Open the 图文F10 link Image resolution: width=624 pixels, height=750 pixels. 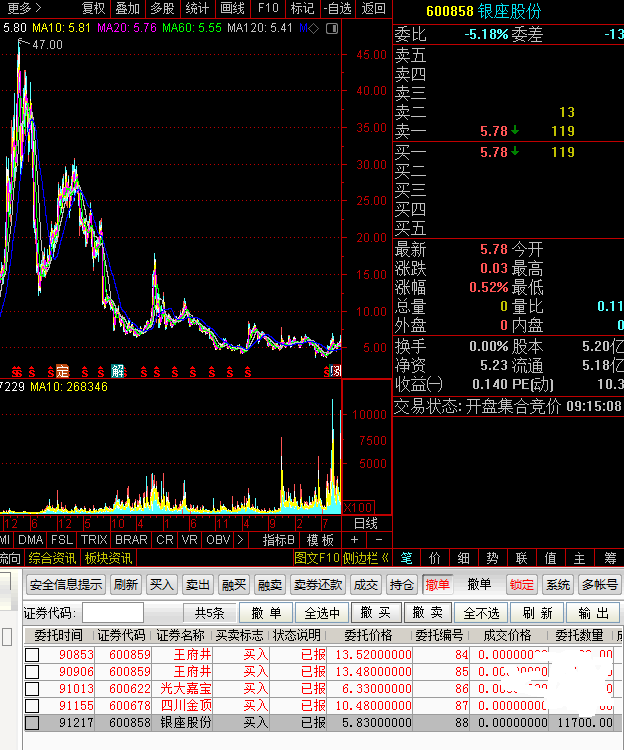(x=317, y=558)
